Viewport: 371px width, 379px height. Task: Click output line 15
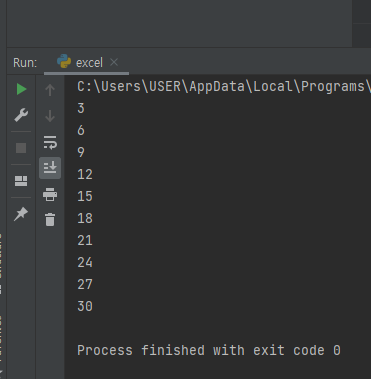click(85, 196)
